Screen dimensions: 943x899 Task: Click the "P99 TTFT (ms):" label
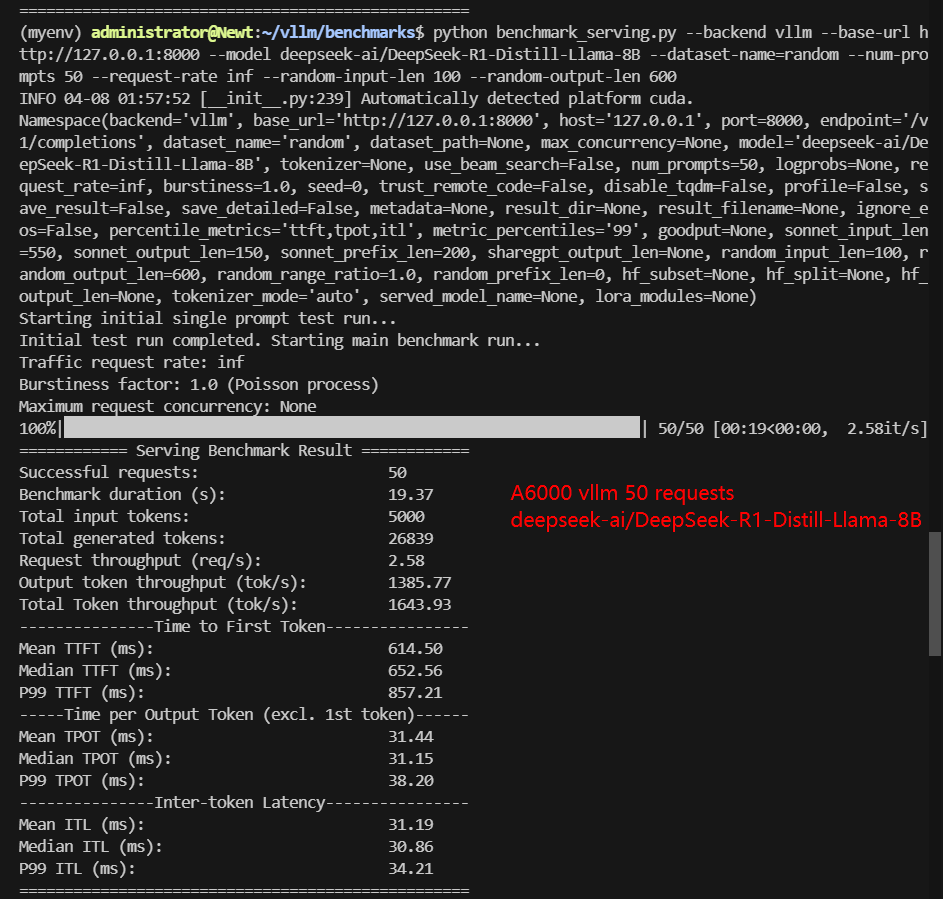[82, 693]
